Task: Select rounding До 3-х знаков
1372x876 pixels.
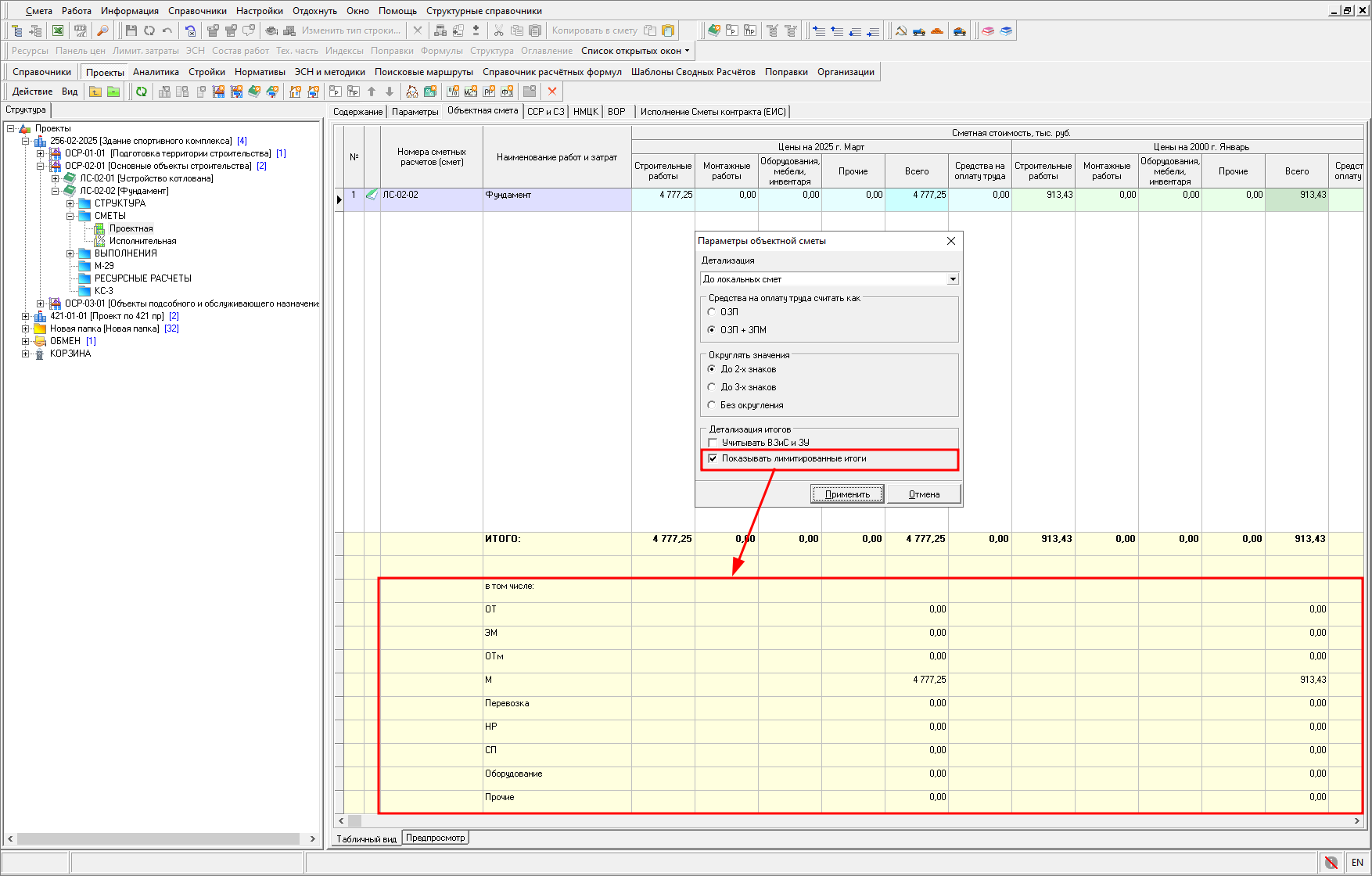Action: click(x=712, y=387)
